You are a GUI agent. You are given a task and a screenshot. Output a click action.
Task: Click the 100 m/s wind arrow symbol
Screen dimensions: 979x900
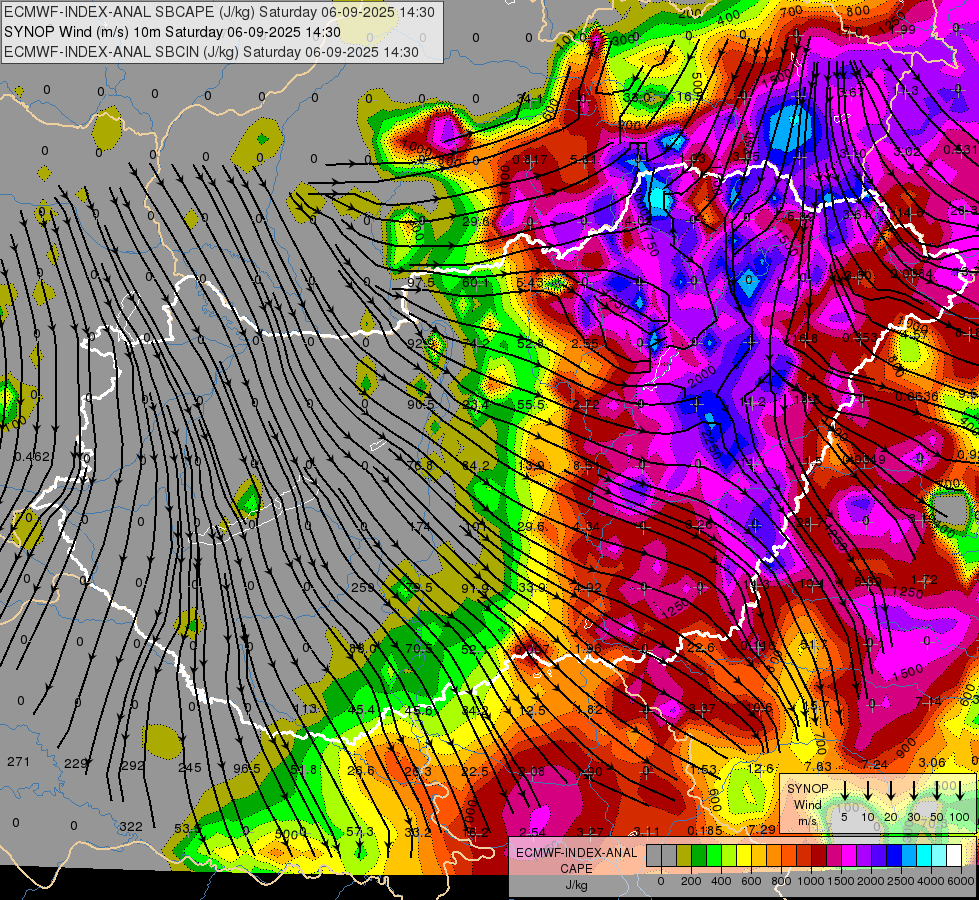[x=960, y=790]
